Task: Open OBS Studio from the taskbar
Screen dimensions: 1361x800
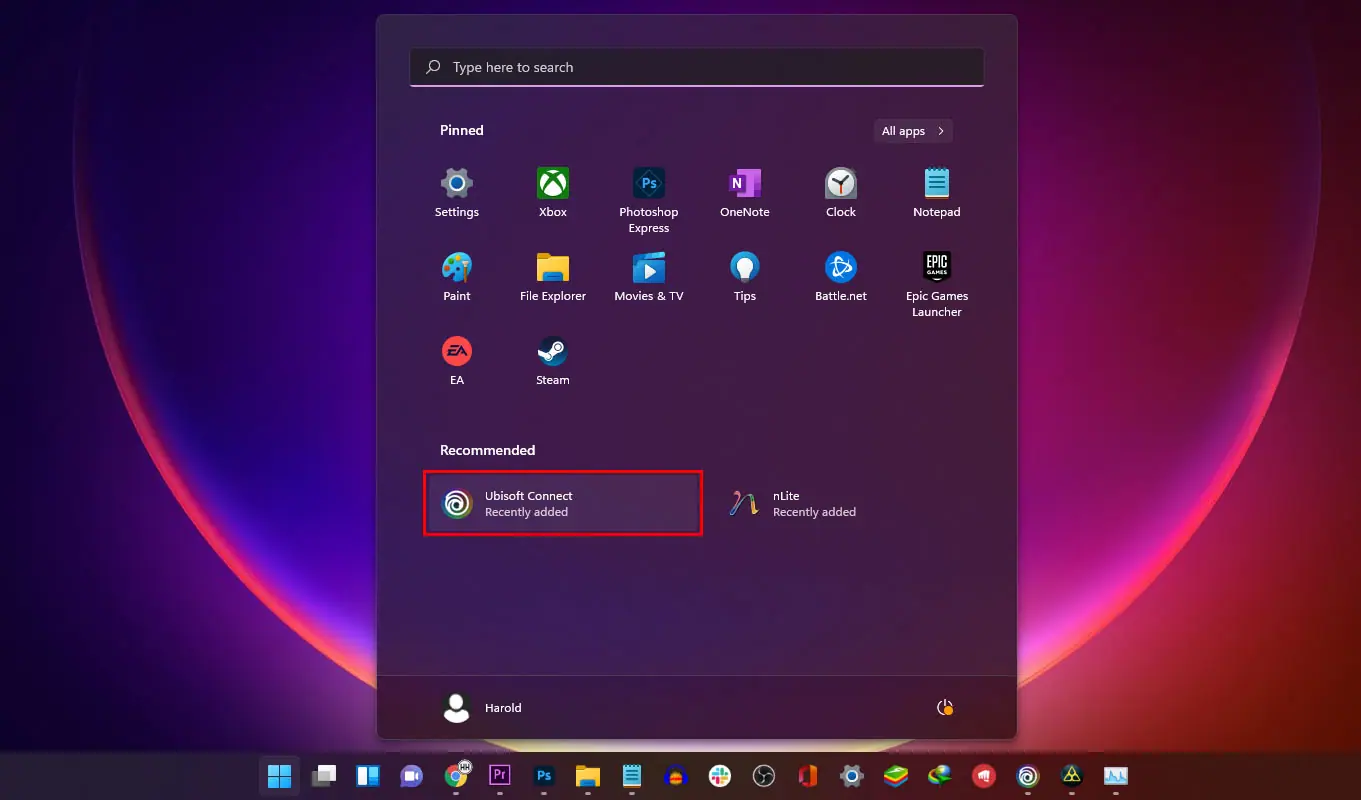Action: point(764,775)
